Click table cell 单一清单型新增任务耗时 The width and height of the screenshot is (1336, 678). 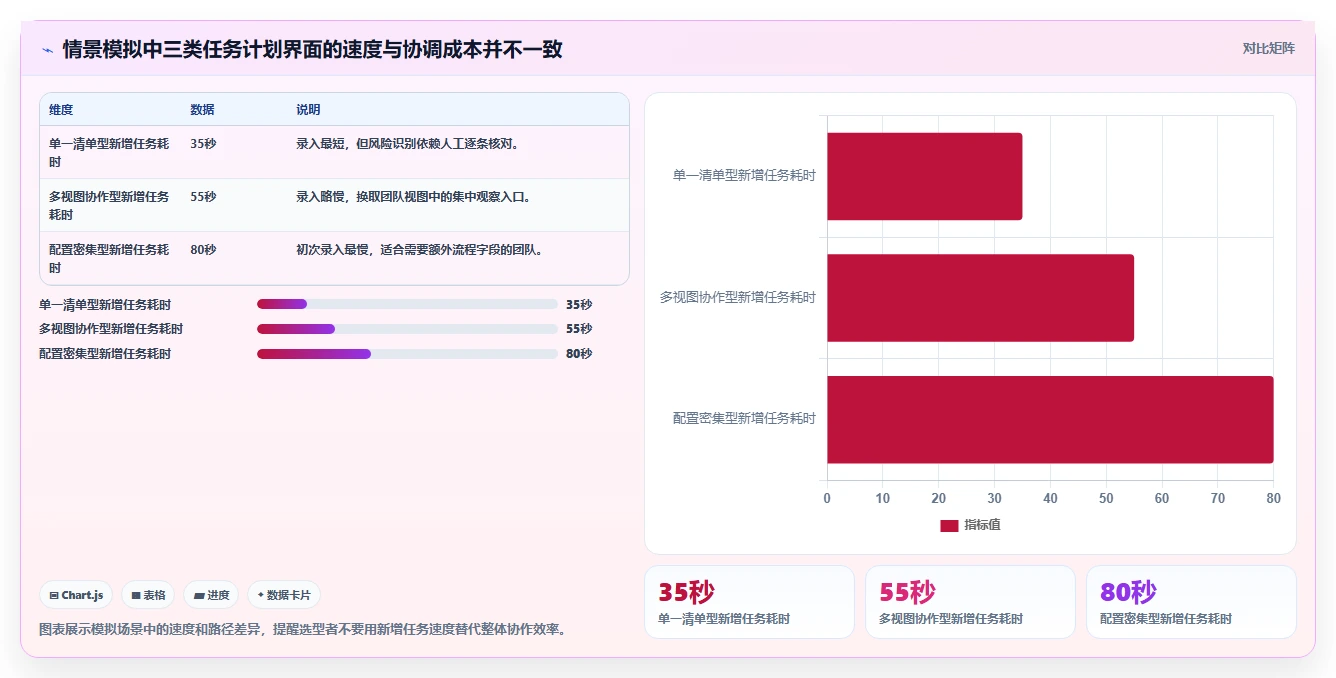[109, 152]
